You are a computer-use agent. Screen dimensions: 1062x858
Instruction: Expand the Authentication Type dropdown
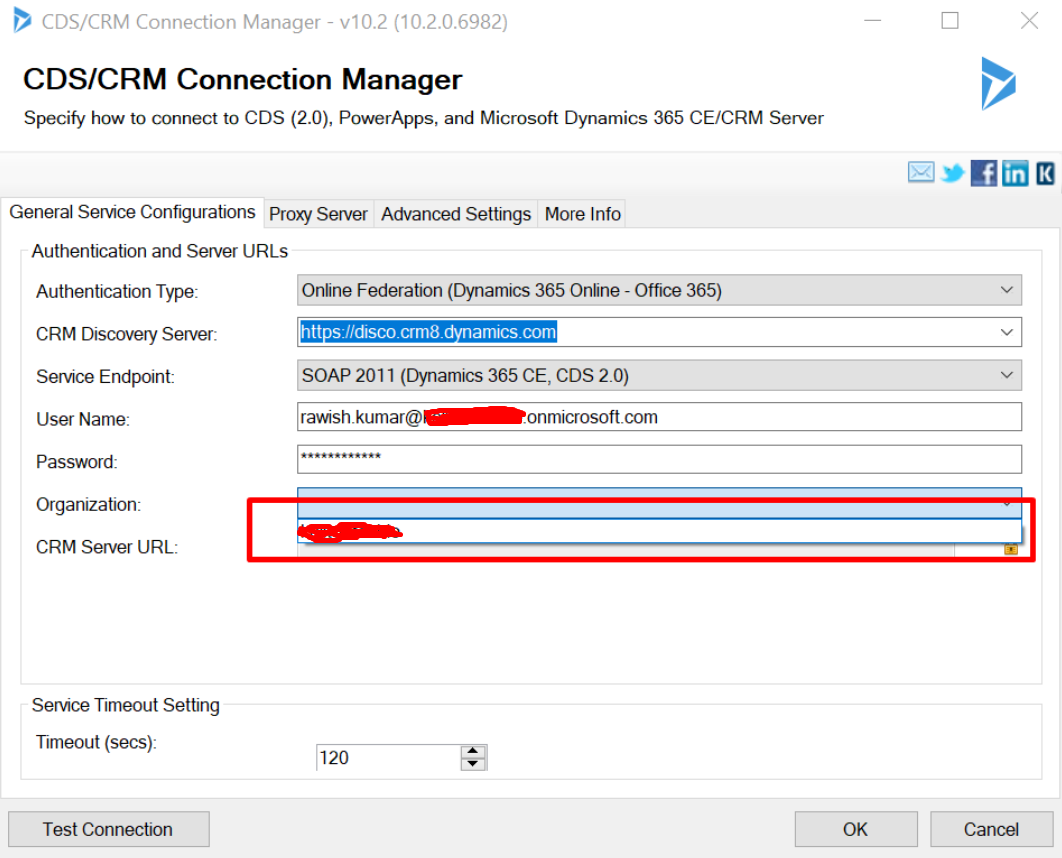1007,290
